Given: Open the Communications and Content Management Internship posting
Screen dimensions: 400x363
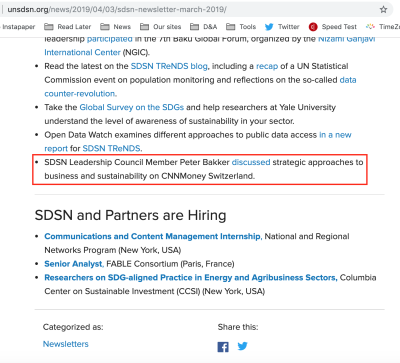Looking at the screenshot, I should point(153,236).
